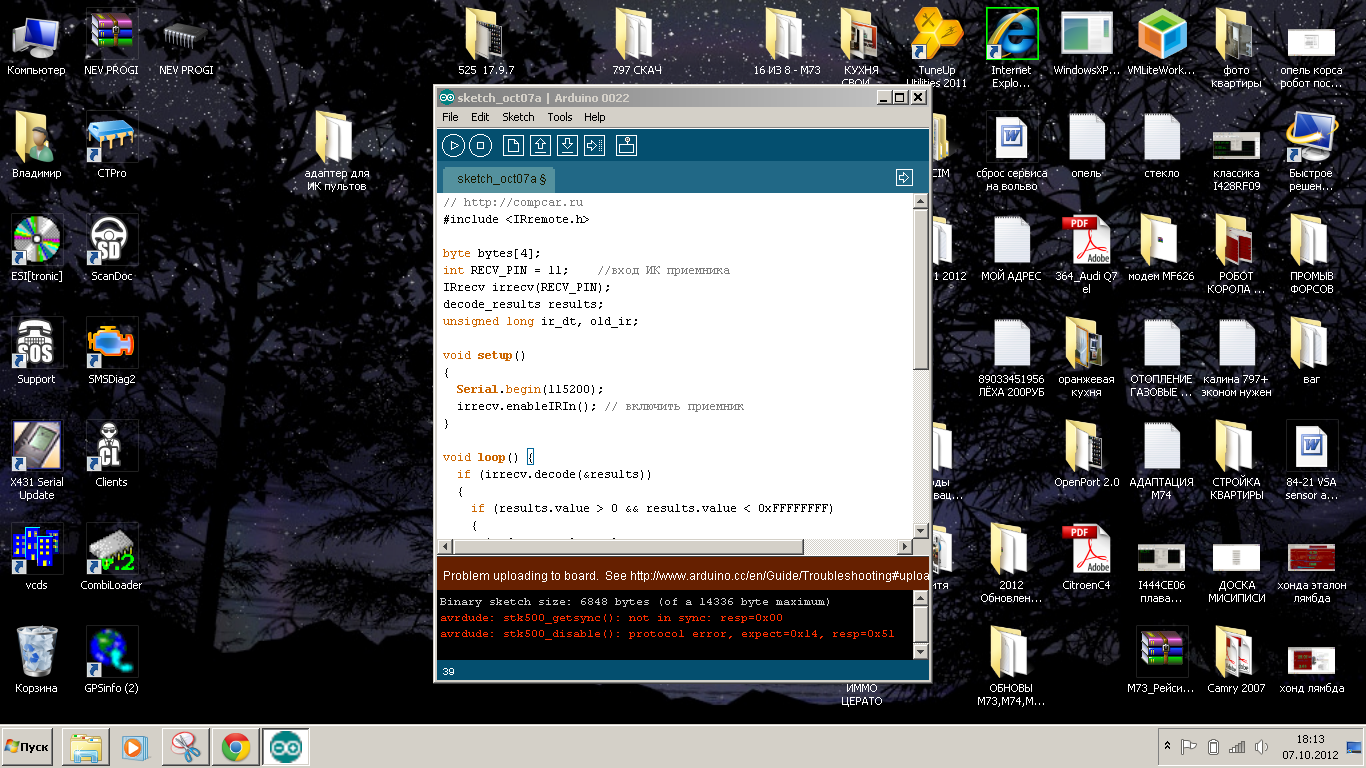Select the sketch_oct07a tab
Image resolution: width=1366 pixels, height=768 pixels.
click(500, 179)
